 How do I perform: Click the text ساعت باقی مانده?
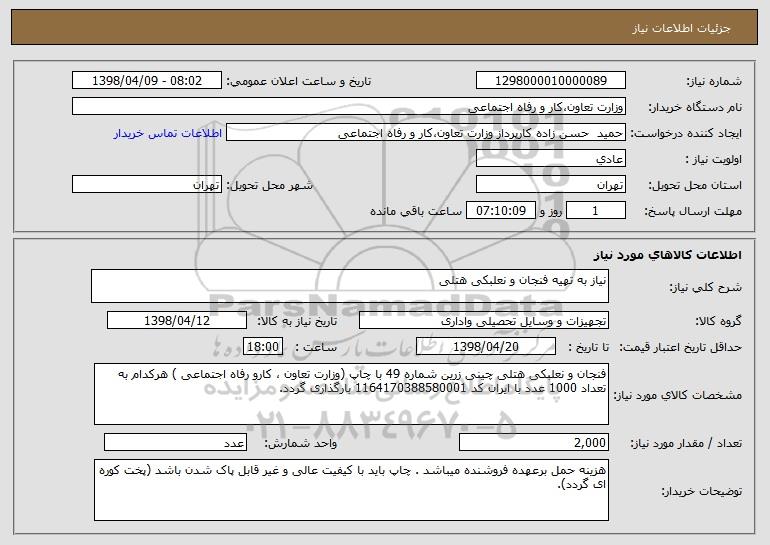point(416,211)
